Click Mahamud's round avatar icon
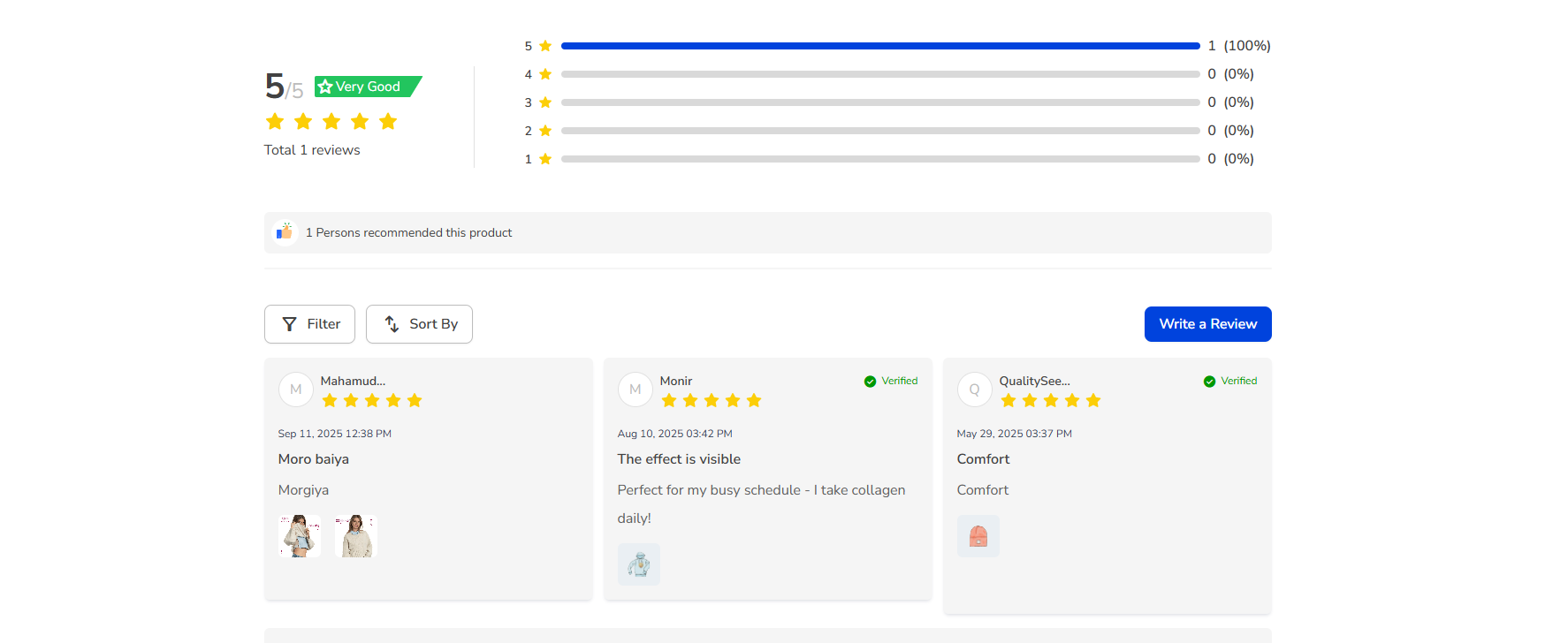The width and height of the screenshot is (1568, 643). 296,390
